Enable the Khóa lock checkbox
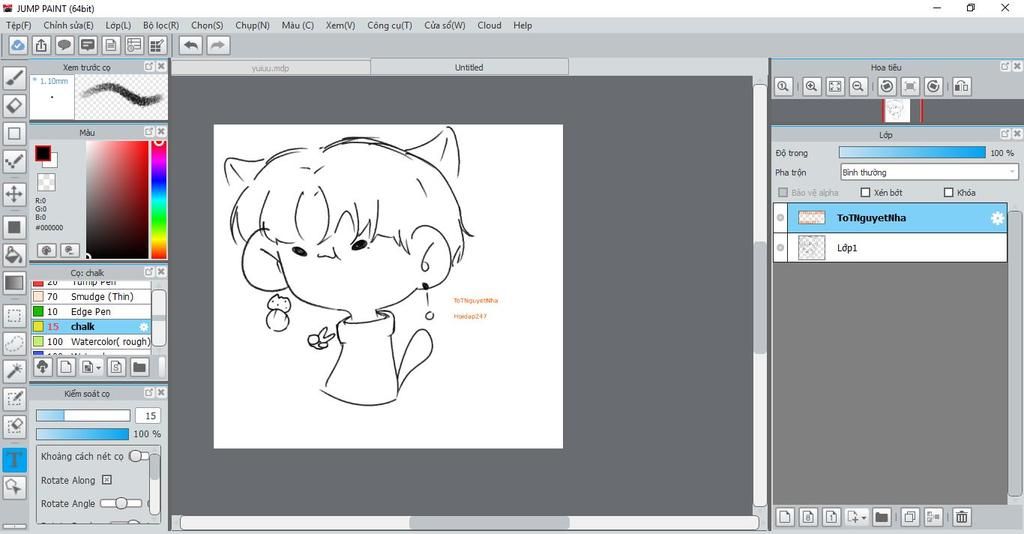The width and height of the screenshot is (1024, 534). click(x=948, y=193)
